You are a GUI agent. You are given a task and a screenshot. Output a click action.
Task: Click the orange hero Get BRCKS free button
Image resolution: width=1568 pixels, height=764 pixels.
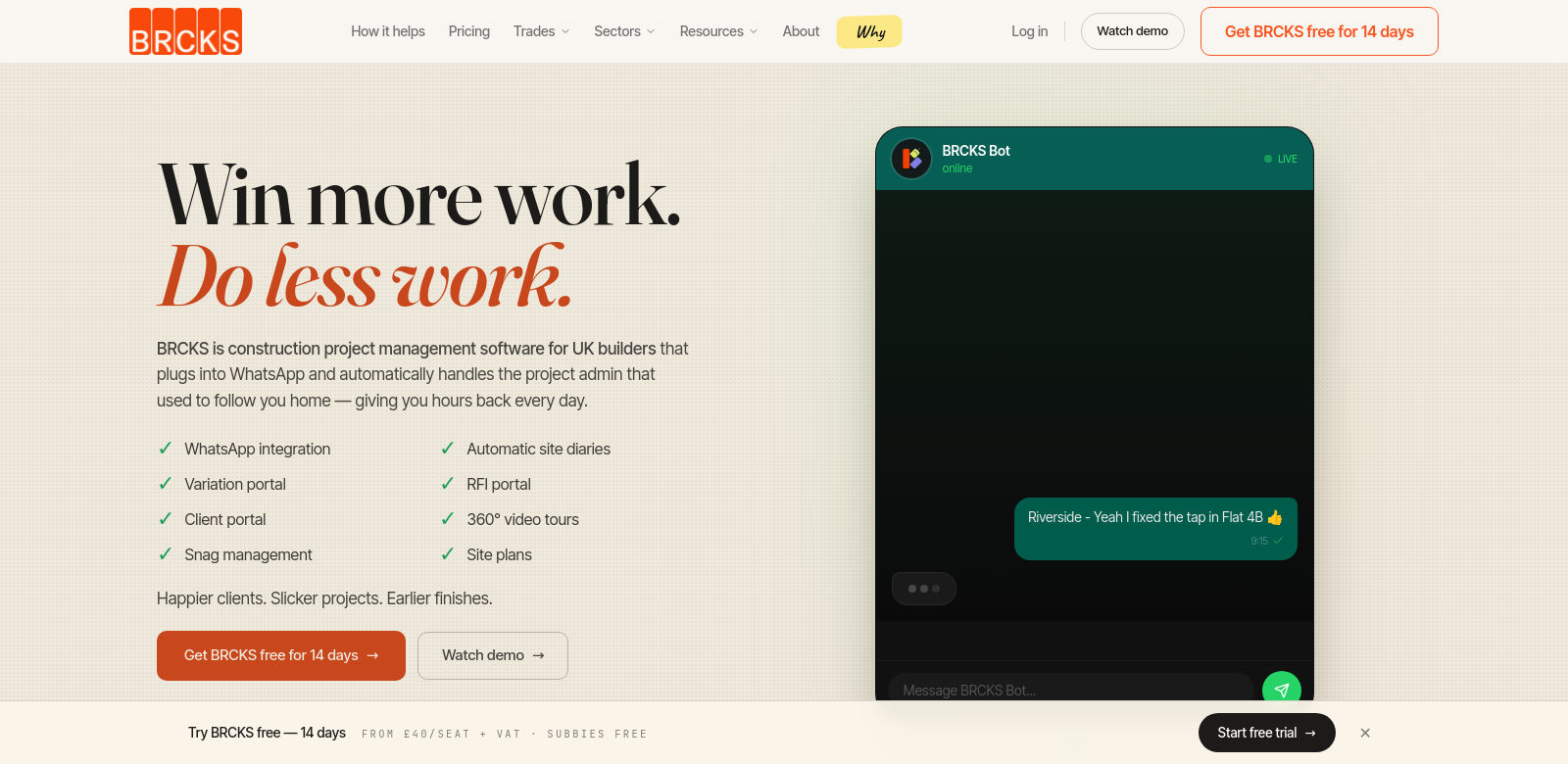pyautogui.click(x=281, y=655)
